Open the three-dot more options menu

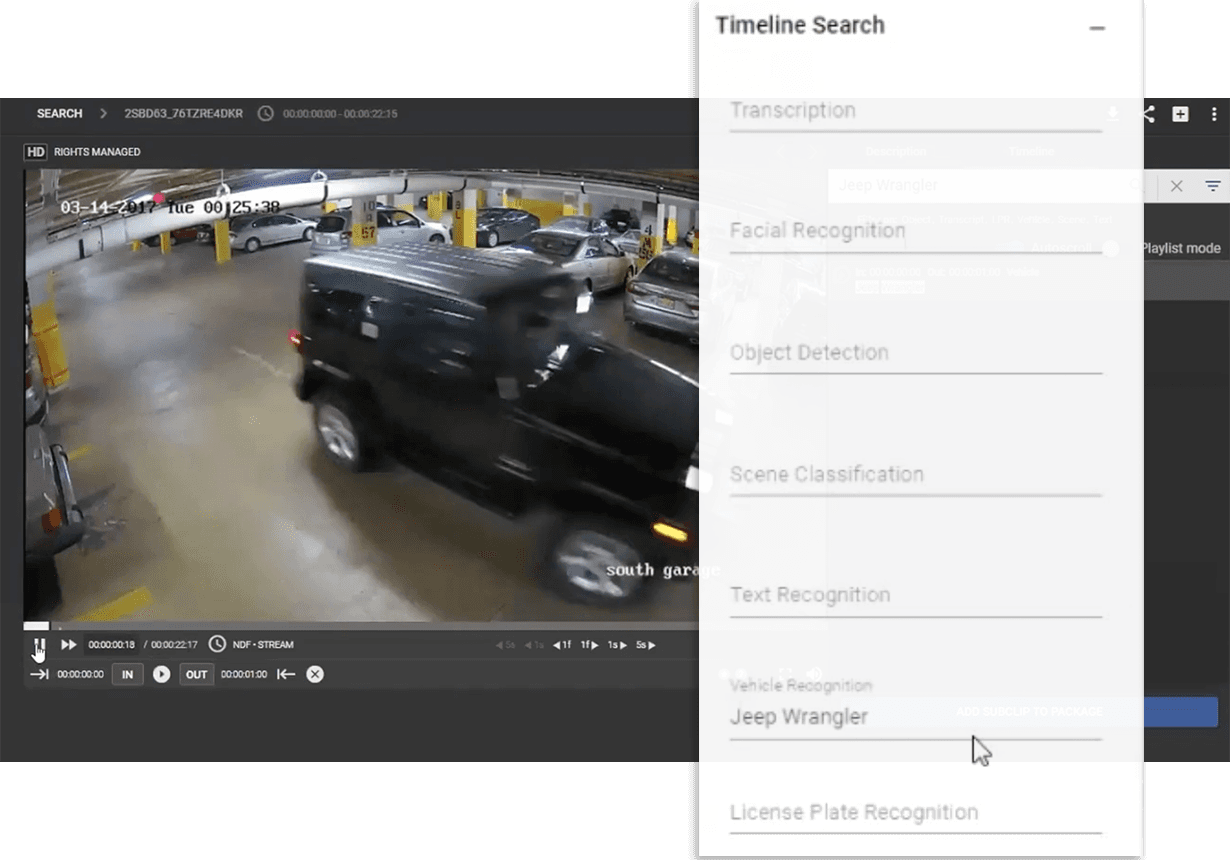[x=1214, y=114]
